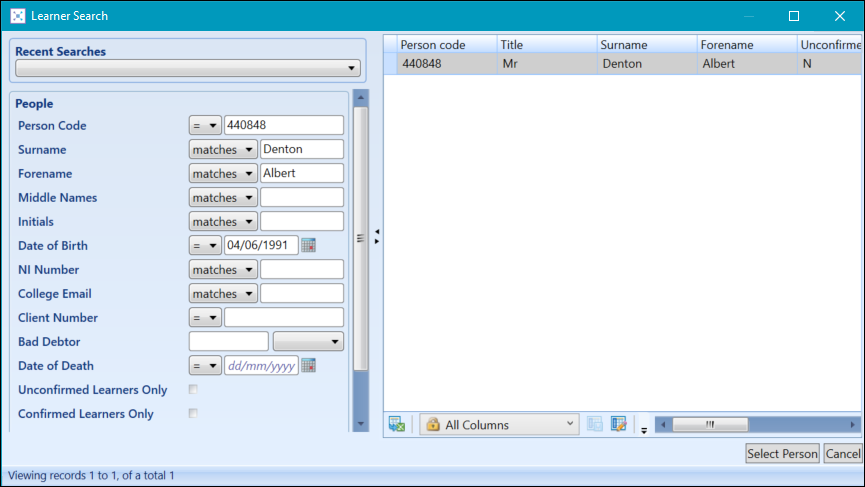Click the results scrollbar left arrow
This screenshot has height=487, width=865.
663,424
